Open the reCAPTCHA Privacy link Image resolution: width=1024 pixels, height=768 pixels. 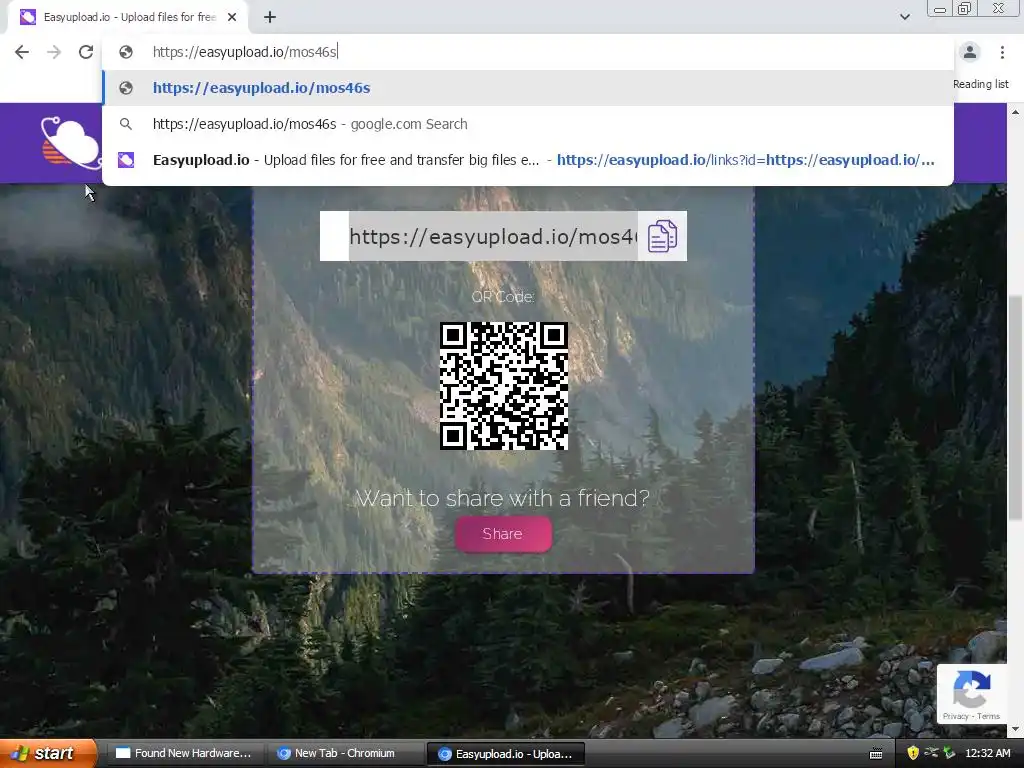(x=955, y=716)
